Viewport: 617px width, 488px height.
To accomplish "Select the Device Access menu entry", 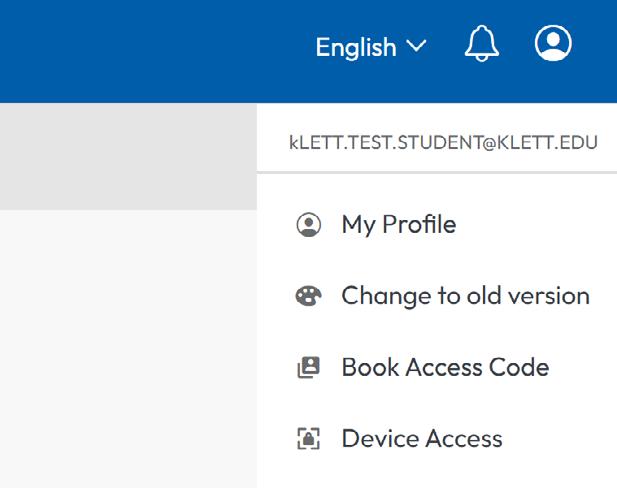I will 422,438.
